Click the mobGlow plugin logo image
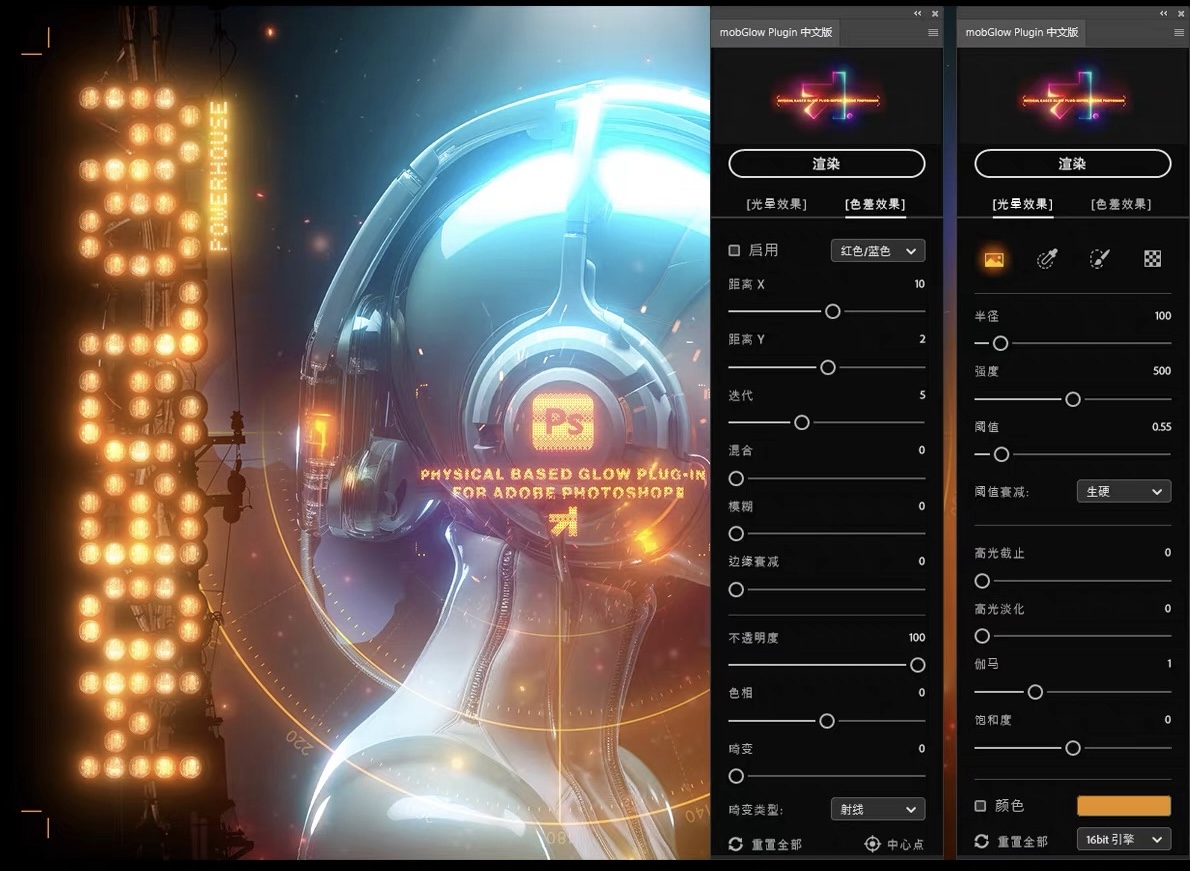The image size is (1190, 871). pos(826,96)
